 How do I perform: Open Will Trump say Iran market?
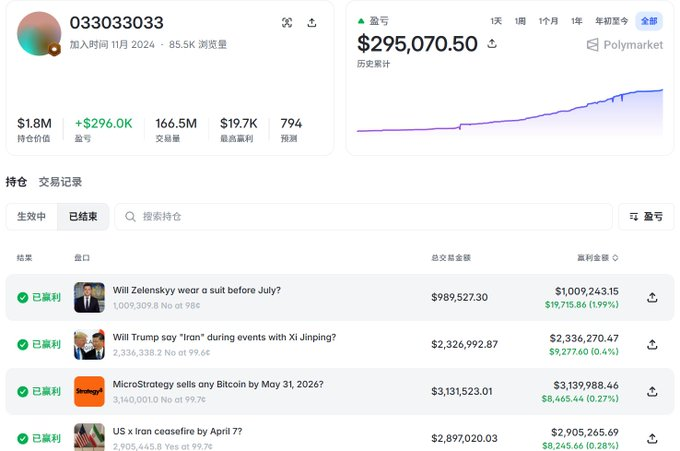[224, 337]
